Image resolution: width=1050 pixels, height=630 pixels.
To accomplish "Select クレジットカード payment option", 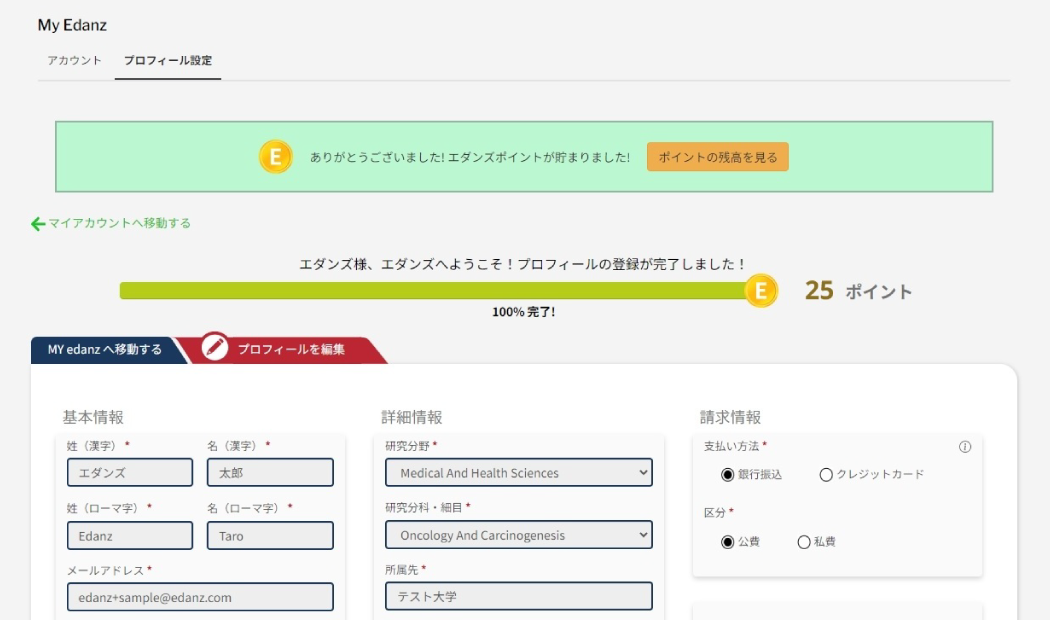I will [x=826, y=475].
